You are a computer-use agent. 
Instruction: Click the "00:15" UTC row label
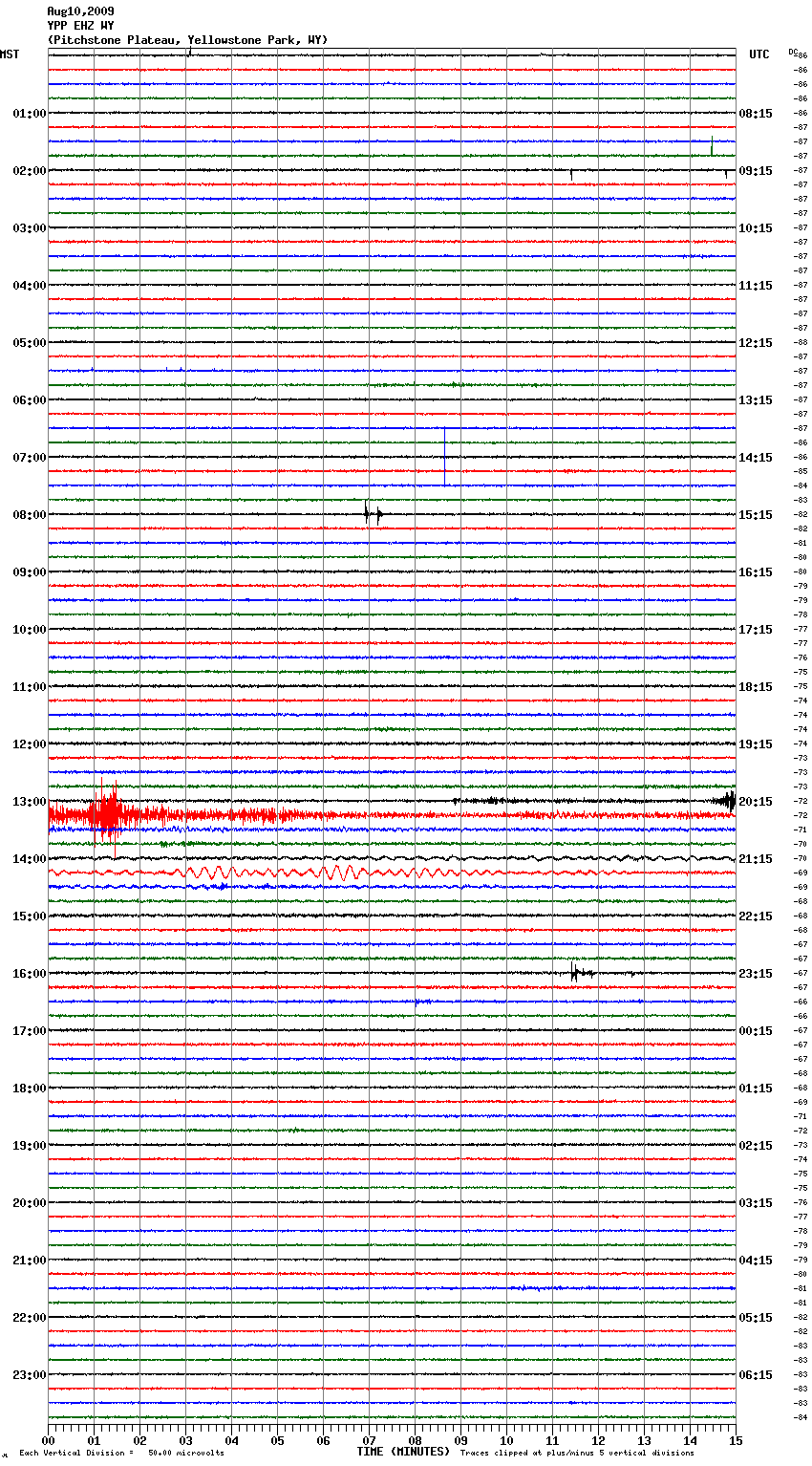click(756, 1031)
